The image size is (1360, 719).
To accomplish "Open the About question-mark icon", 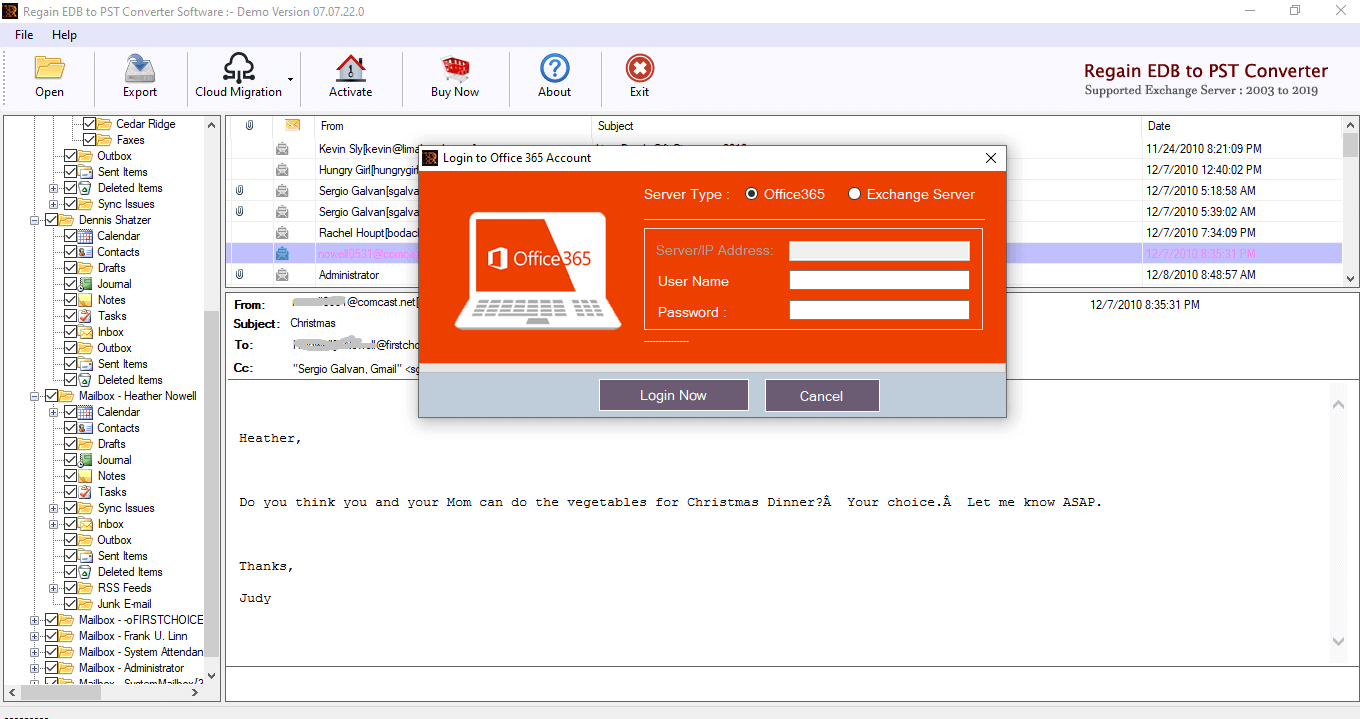I will click(555, 69).
